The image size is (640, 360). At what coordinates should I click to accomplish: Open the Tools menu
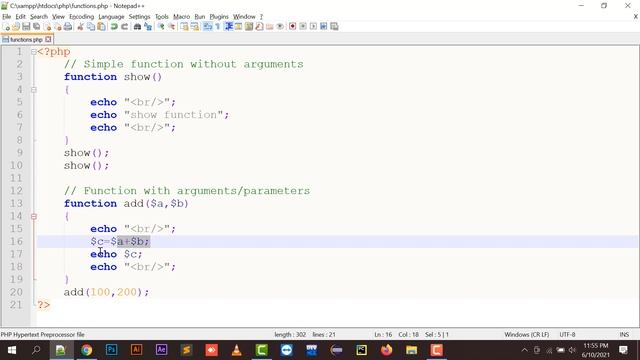click(x=162, y=17)
